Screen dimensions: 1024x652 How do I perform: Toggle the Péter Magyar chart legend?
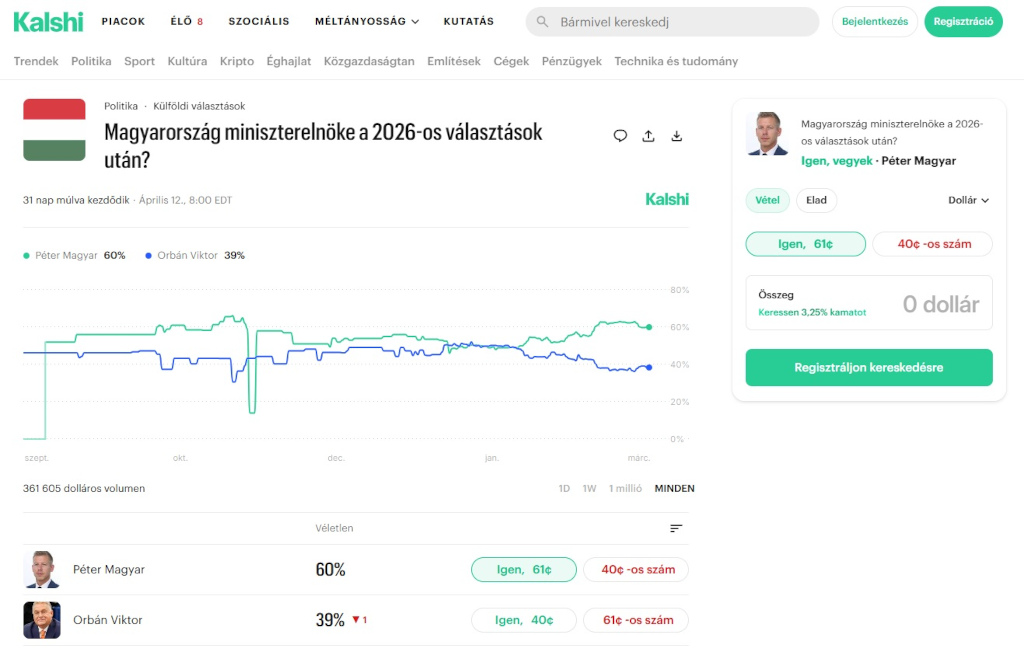(68, 255)
